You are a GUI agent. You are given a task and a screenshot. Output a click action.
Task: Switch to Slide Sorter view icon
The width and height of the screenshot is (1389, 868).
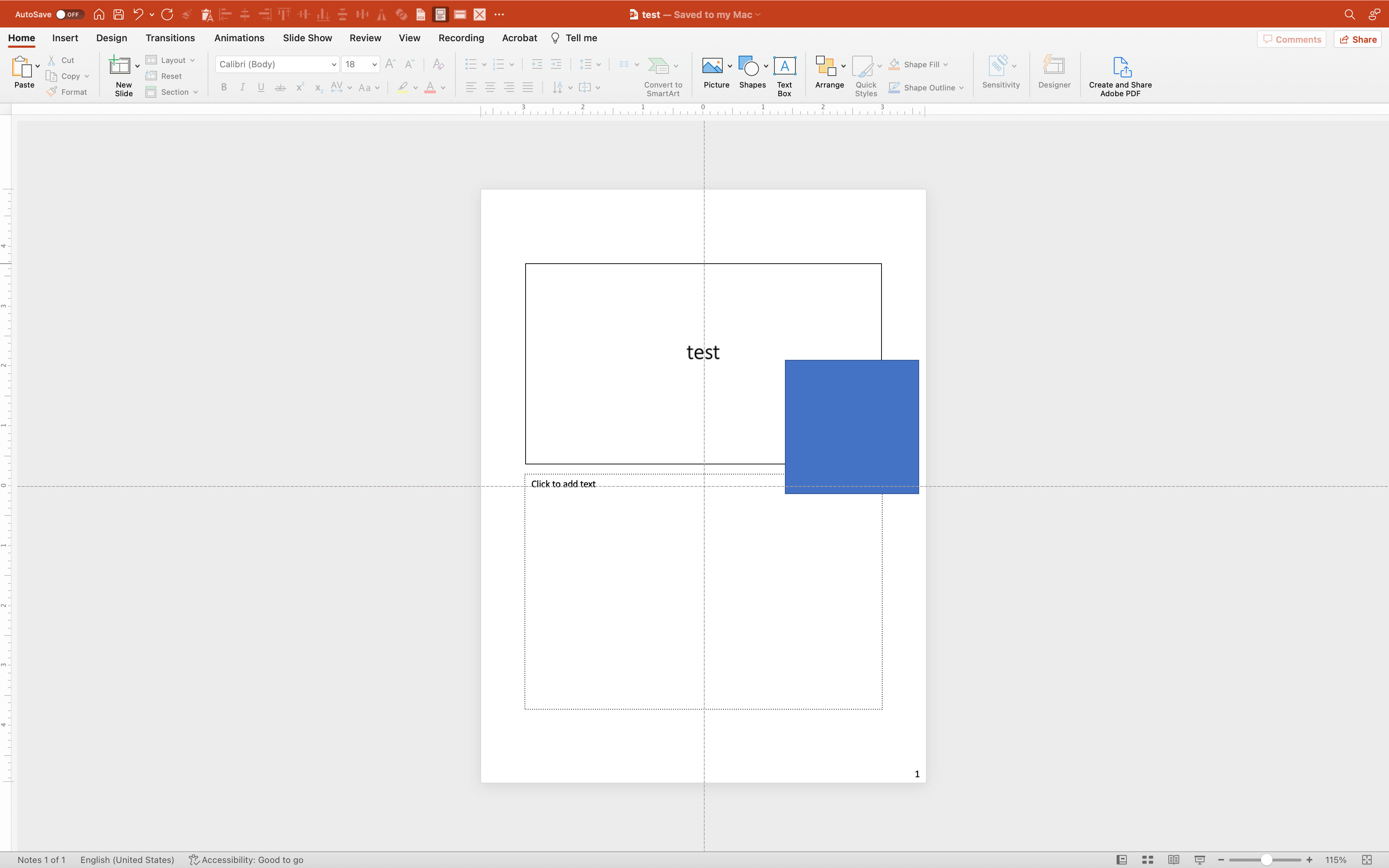1147,859
